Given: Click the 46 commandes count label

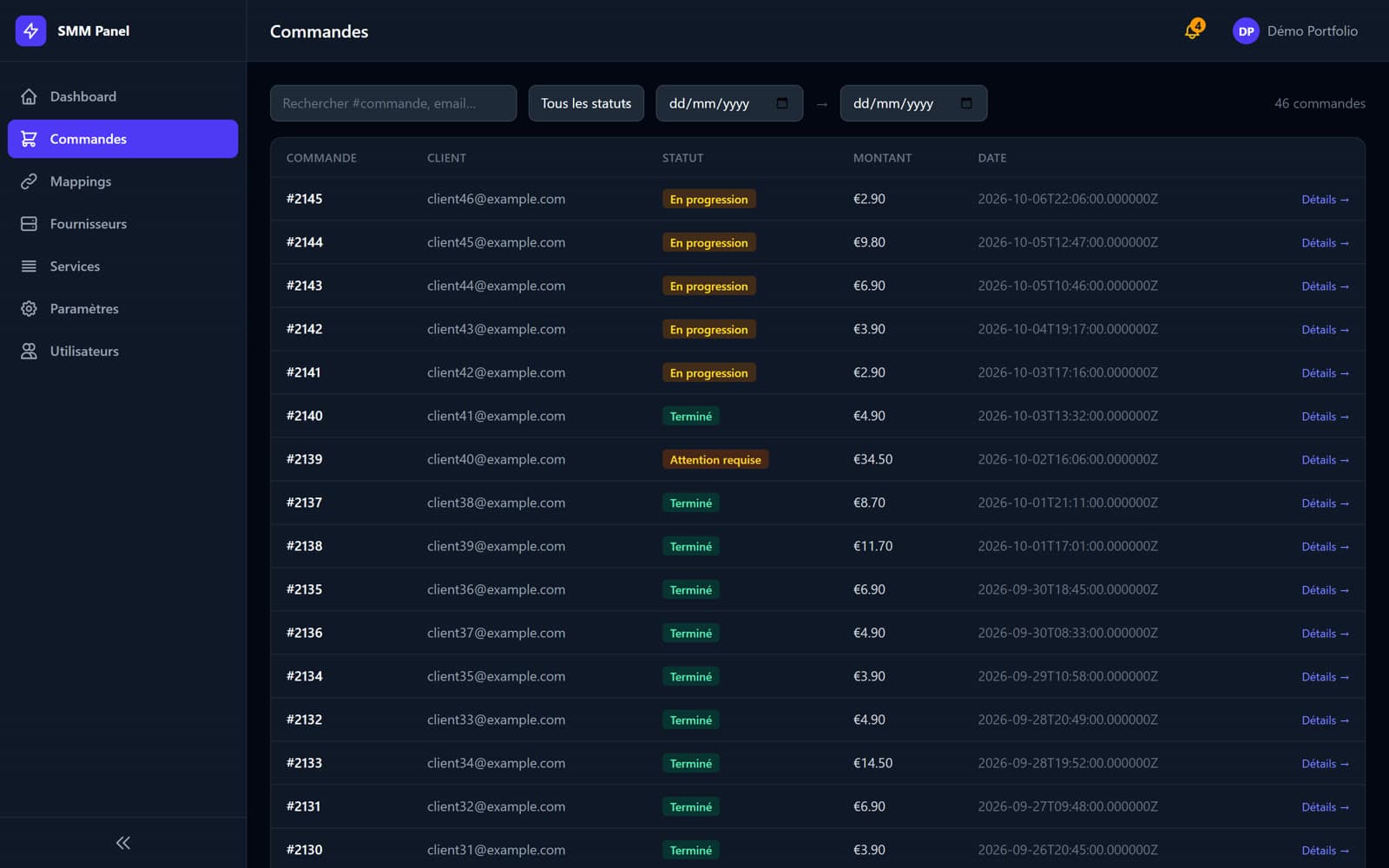Looking at the screenshot, I should tap(1320, 103).
